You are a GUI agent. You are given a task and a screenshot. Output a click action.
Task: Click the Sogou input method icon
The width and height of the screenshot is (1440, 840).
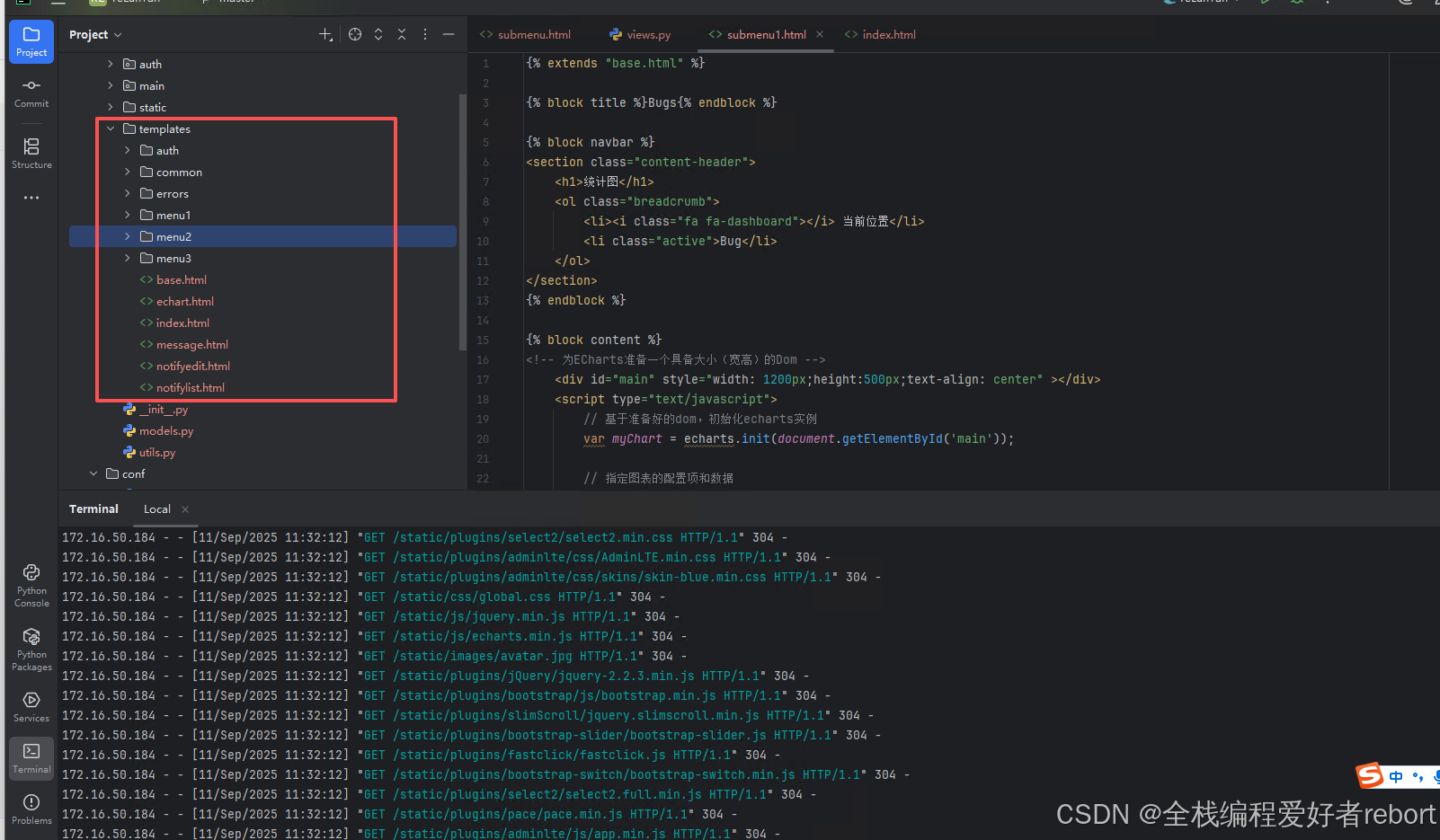[x=1370, y=775]
